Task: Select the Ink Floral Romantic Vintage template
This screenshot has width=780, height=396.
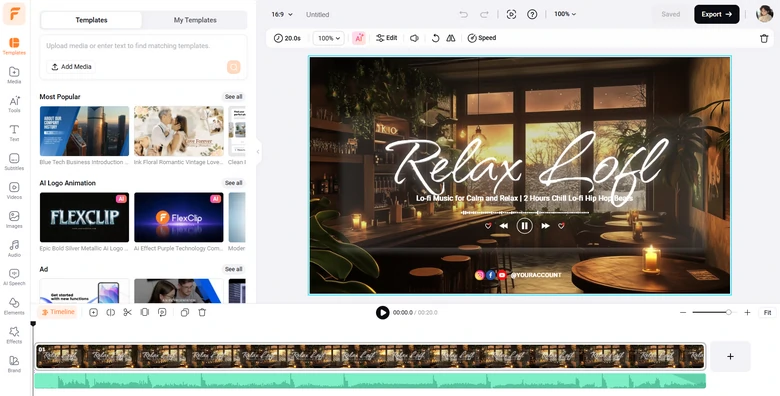Action: (179, 131)
